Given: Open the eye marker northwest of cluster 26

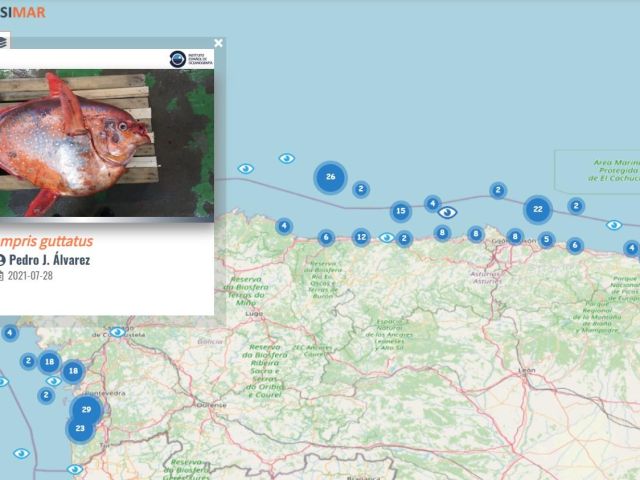Looking at the screenshot, I should [x=287, y=158].
